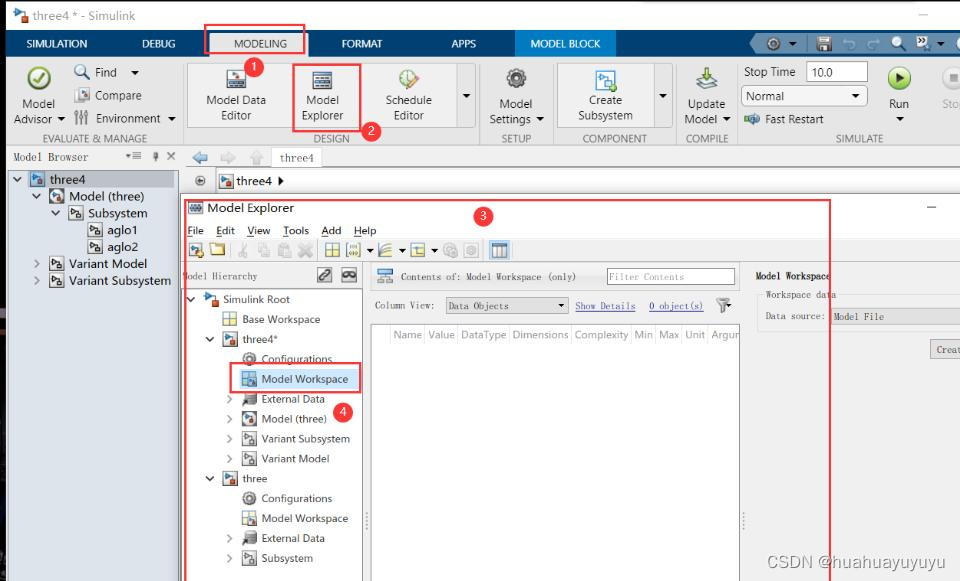Viewport: 960px width, 581px height.
Task: Collapse the three model node
Action: (x=210, y=479)
